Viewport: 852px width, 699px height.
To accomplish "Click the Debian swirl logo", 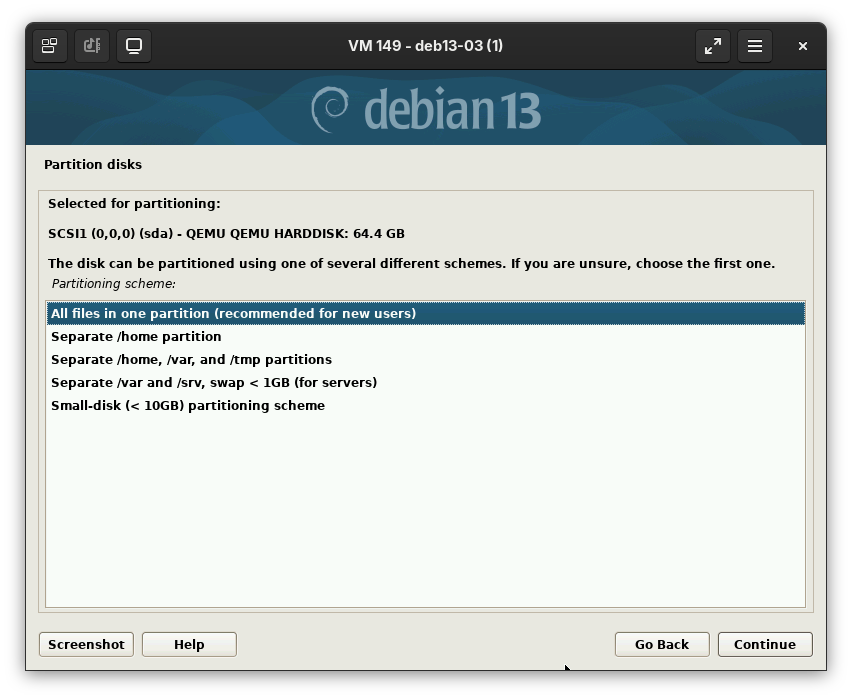I will point(330,108).
